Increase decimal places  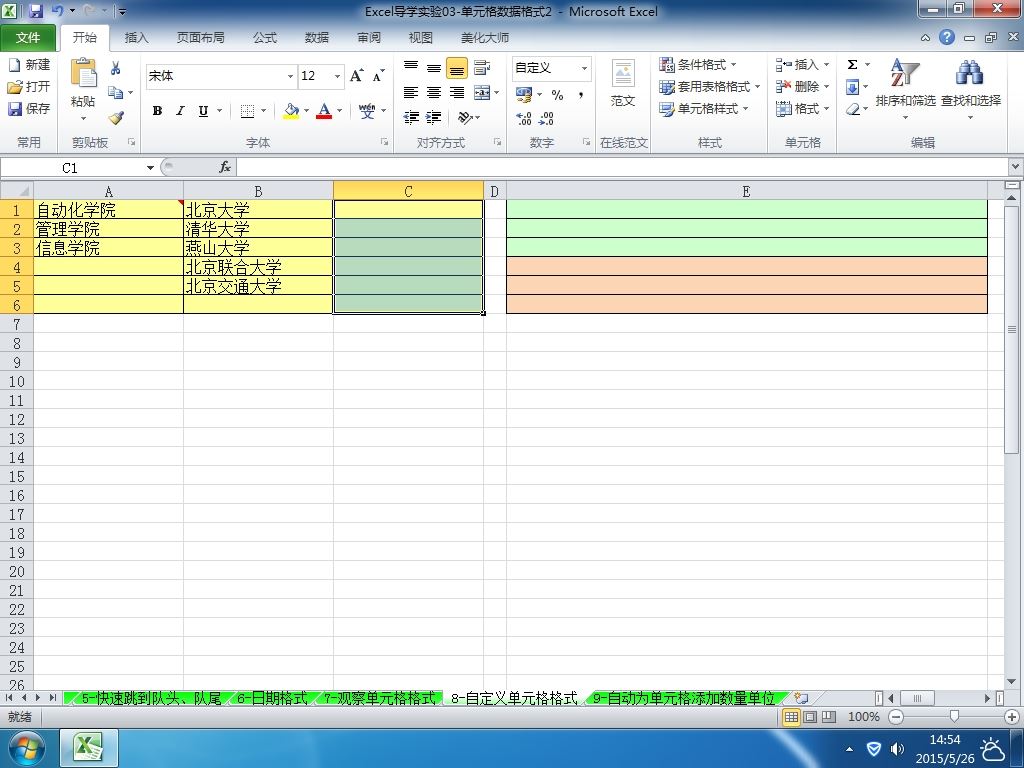point(524,118)
